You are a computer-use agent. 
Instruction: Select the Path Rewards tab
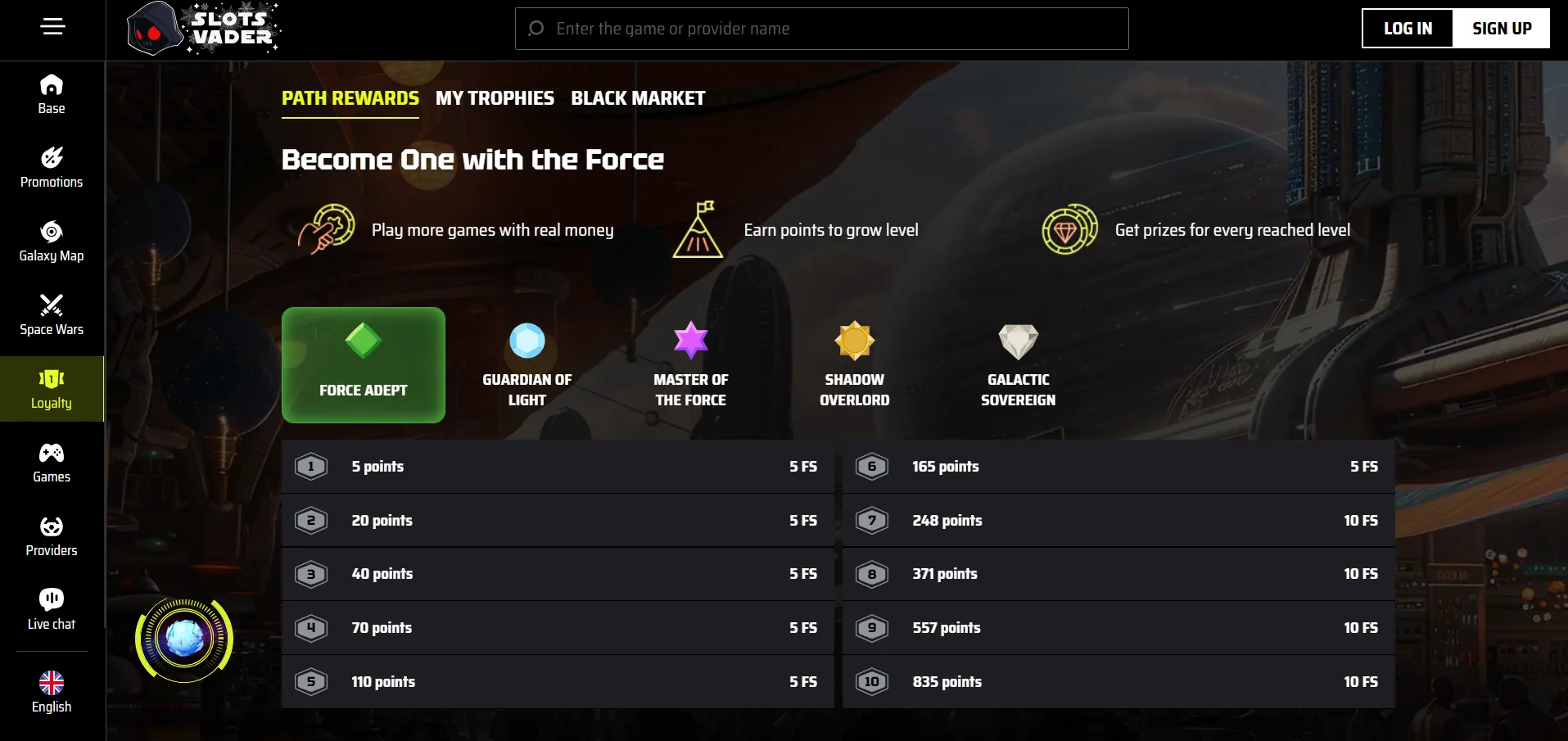point(350,98)
